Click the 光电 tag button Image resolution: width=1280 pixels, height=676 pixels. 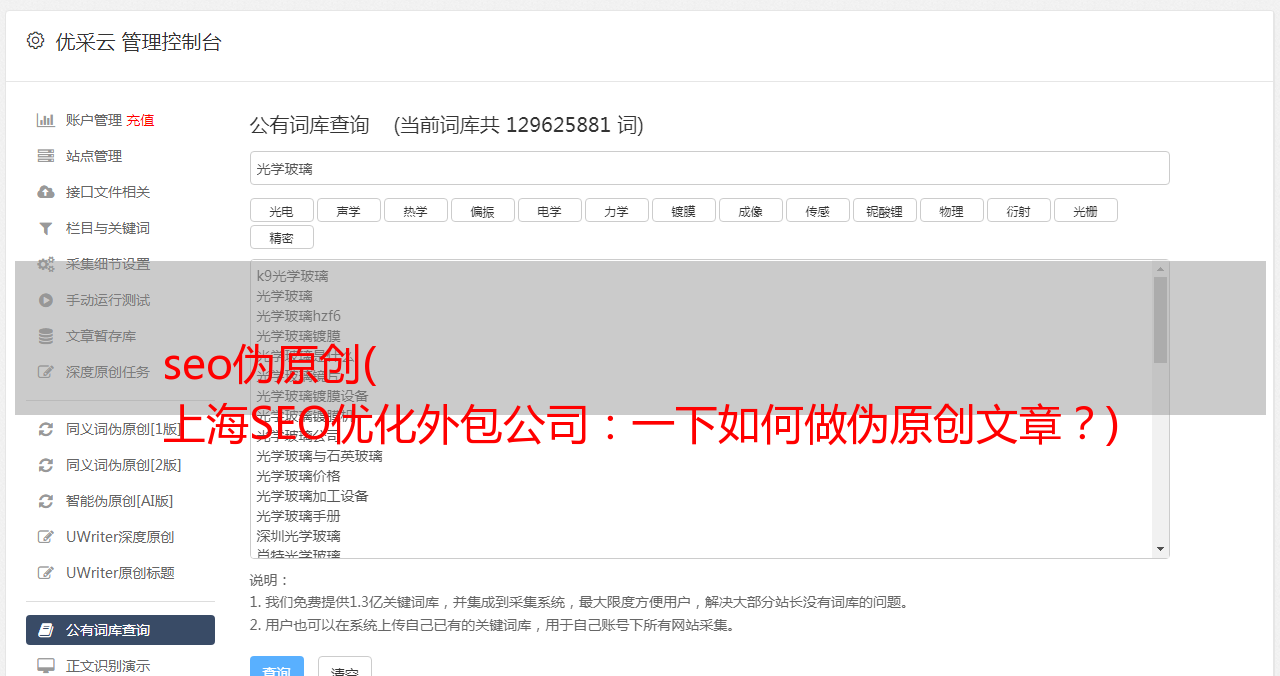281,210
